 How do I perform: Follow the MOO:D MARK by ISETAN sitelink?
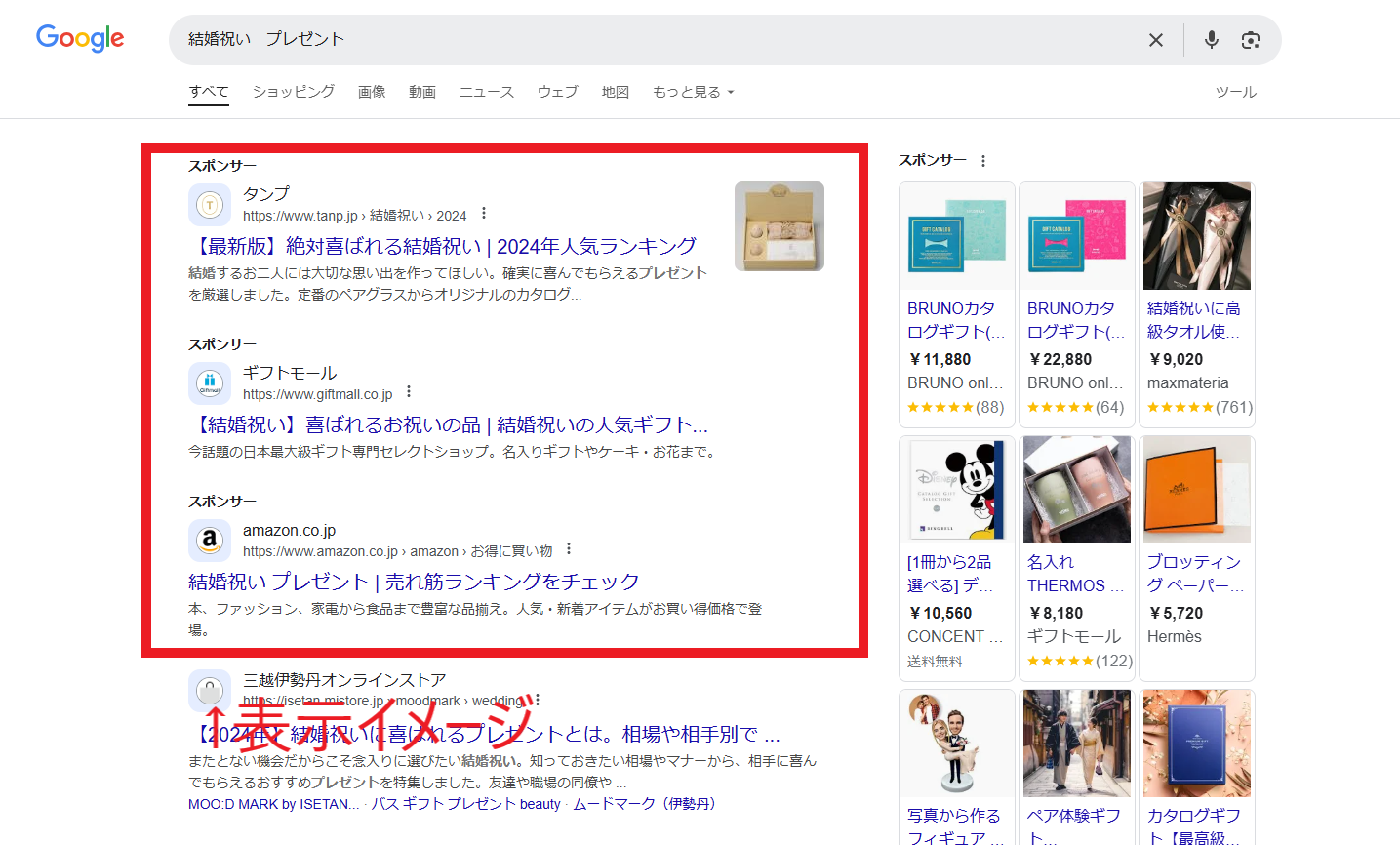[x=273, y=804]
